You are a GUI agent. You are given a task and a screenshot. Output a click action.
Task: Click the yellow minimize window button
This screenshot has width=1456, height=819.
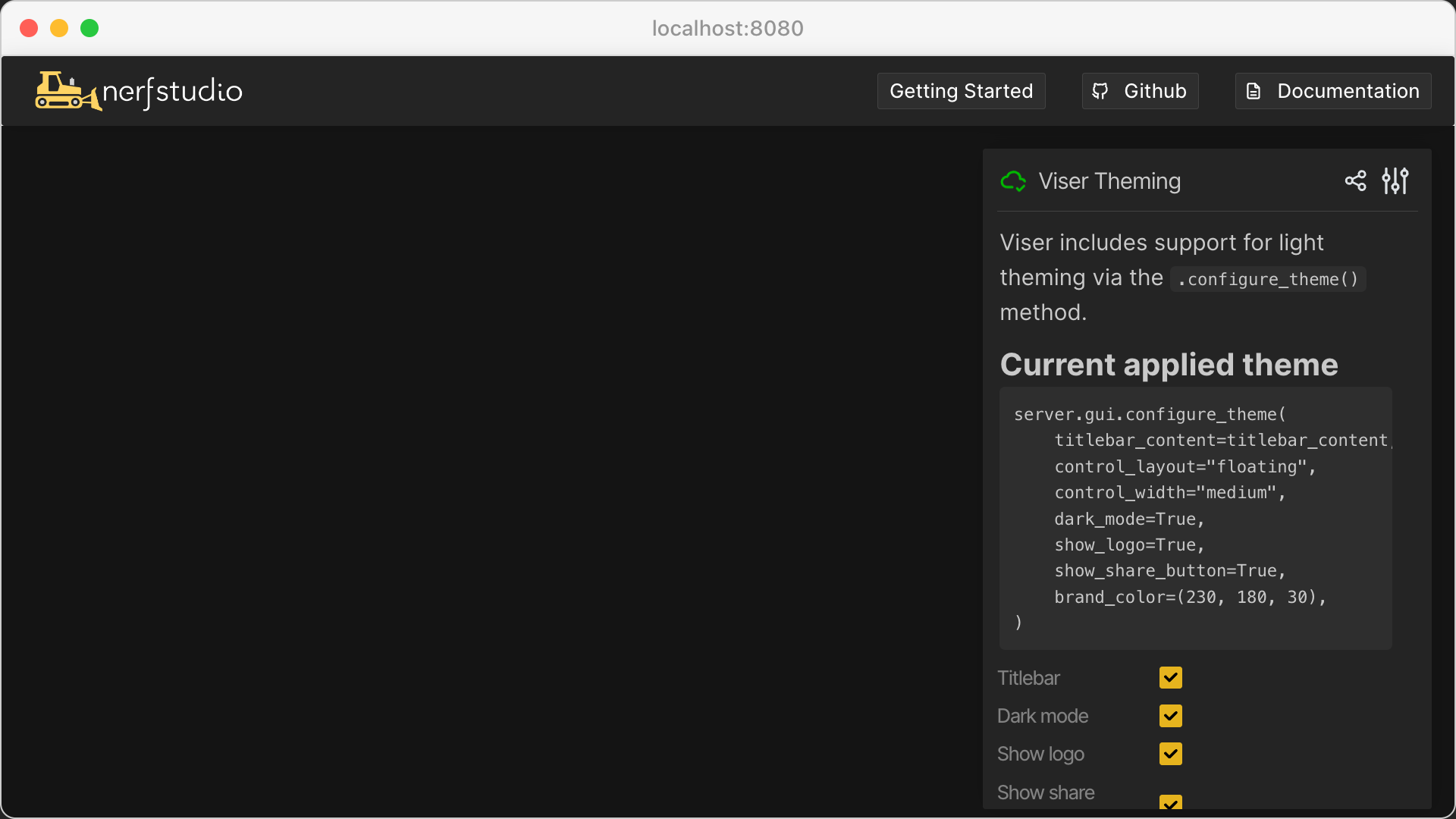click(x=59, y=28)
